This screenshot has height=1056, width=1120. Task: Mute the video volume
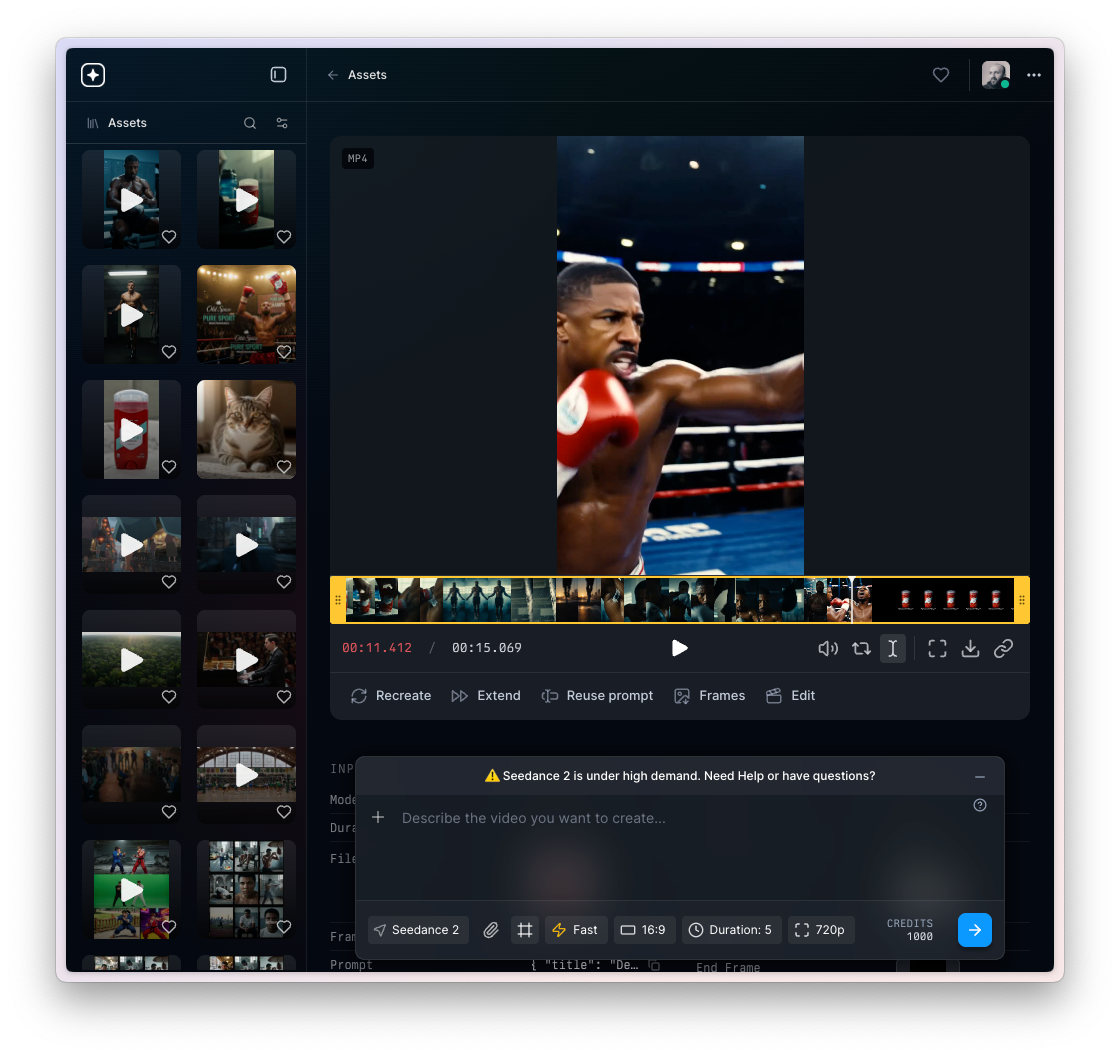[828, 649]
